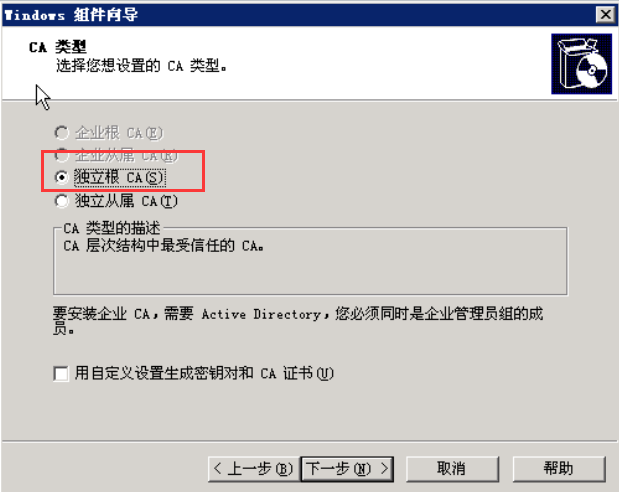Select the 独立根 CA(S) radio button
This screenshot has width=619, height=492.
click(x=61, y=178)
